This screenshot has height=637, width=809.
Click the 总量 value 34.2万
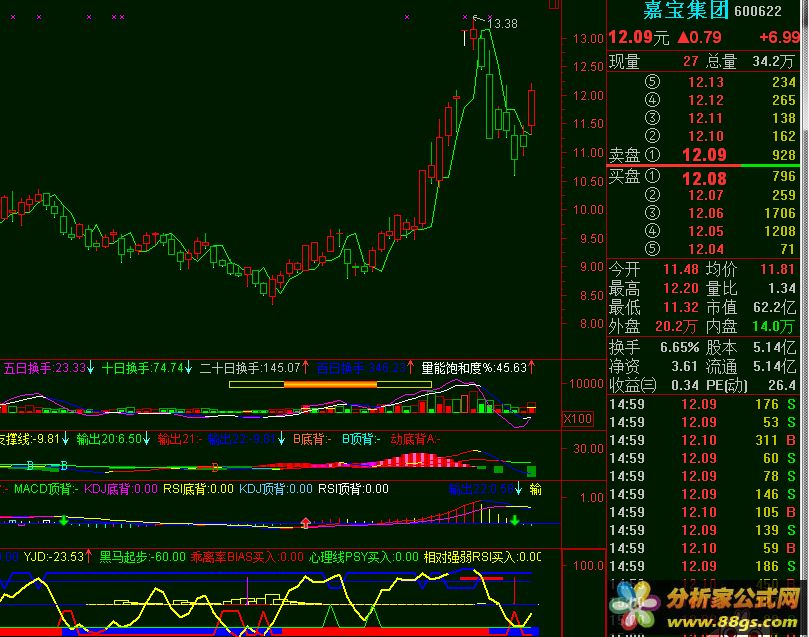[x=773, y=62]
